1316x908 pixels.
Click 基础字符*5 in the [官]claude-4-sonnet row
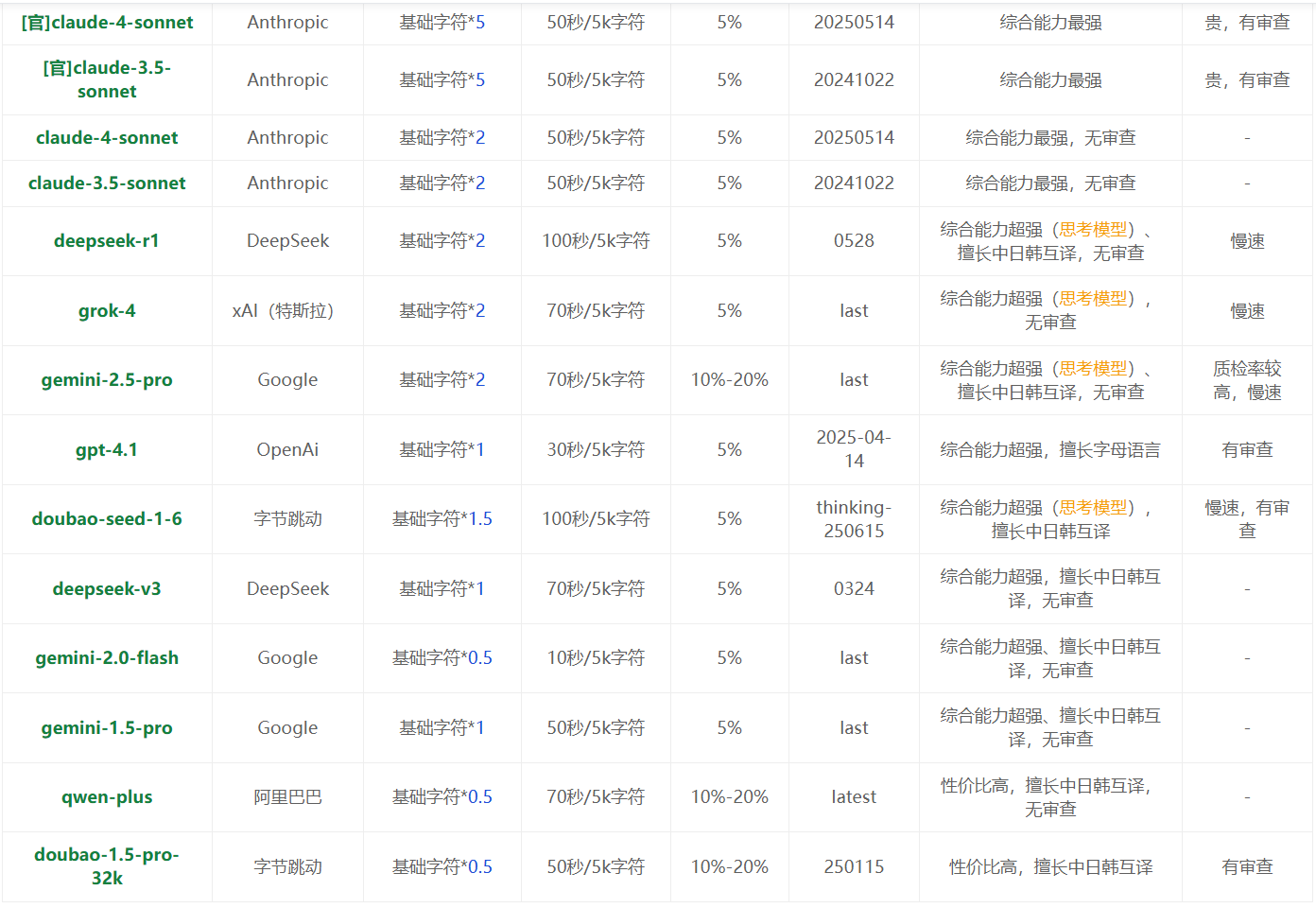[x=442, y=23]
